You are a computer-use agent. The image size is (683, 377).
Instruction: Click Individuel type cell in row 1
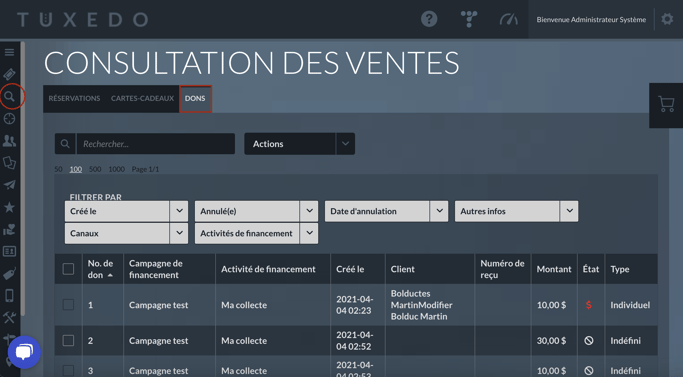(630, 305)
